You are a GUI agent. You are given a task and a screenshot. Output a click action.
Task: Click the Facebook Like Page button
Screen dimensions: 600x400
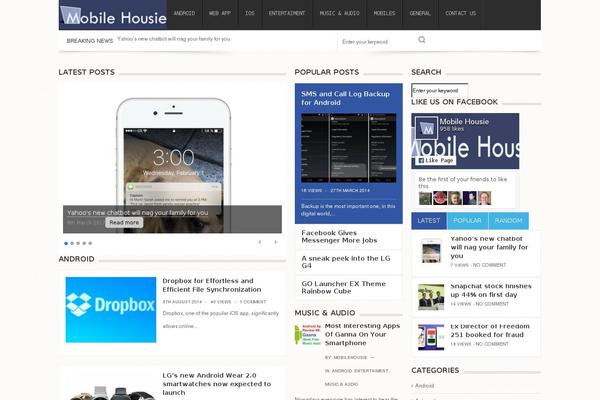click(436, 160)
